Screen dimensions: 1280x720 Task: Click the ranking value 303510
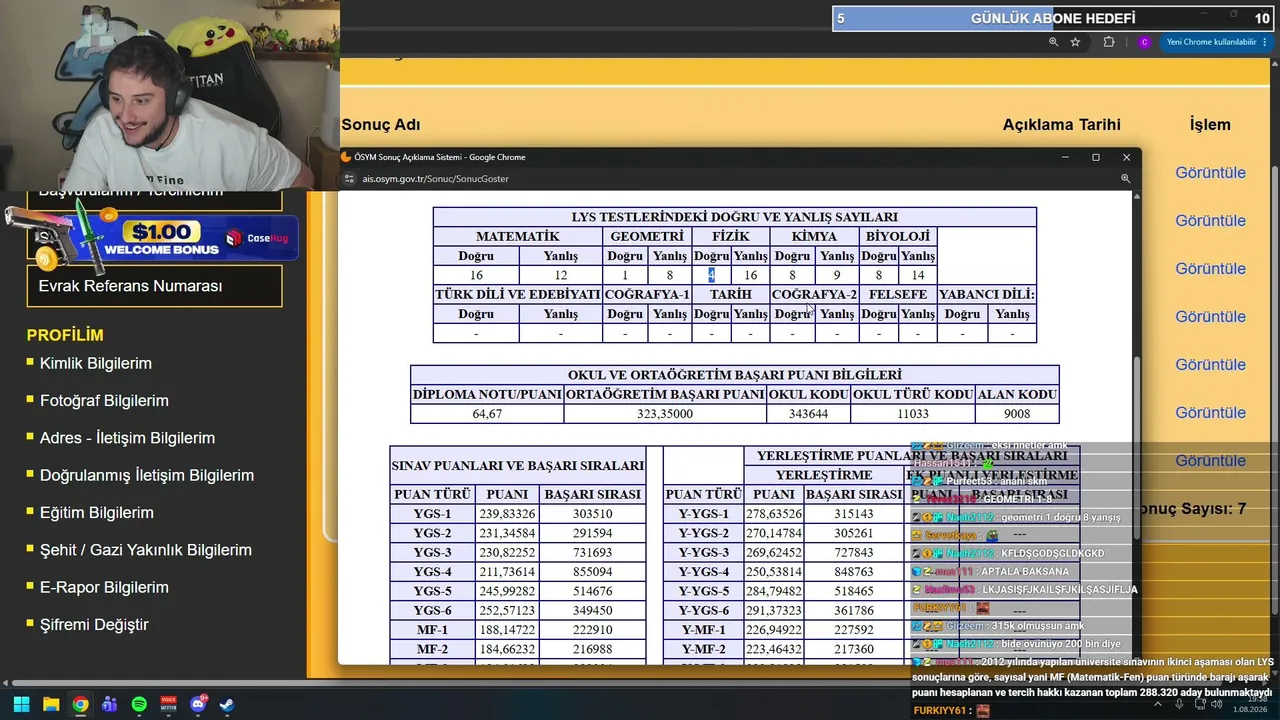[593, 514]
